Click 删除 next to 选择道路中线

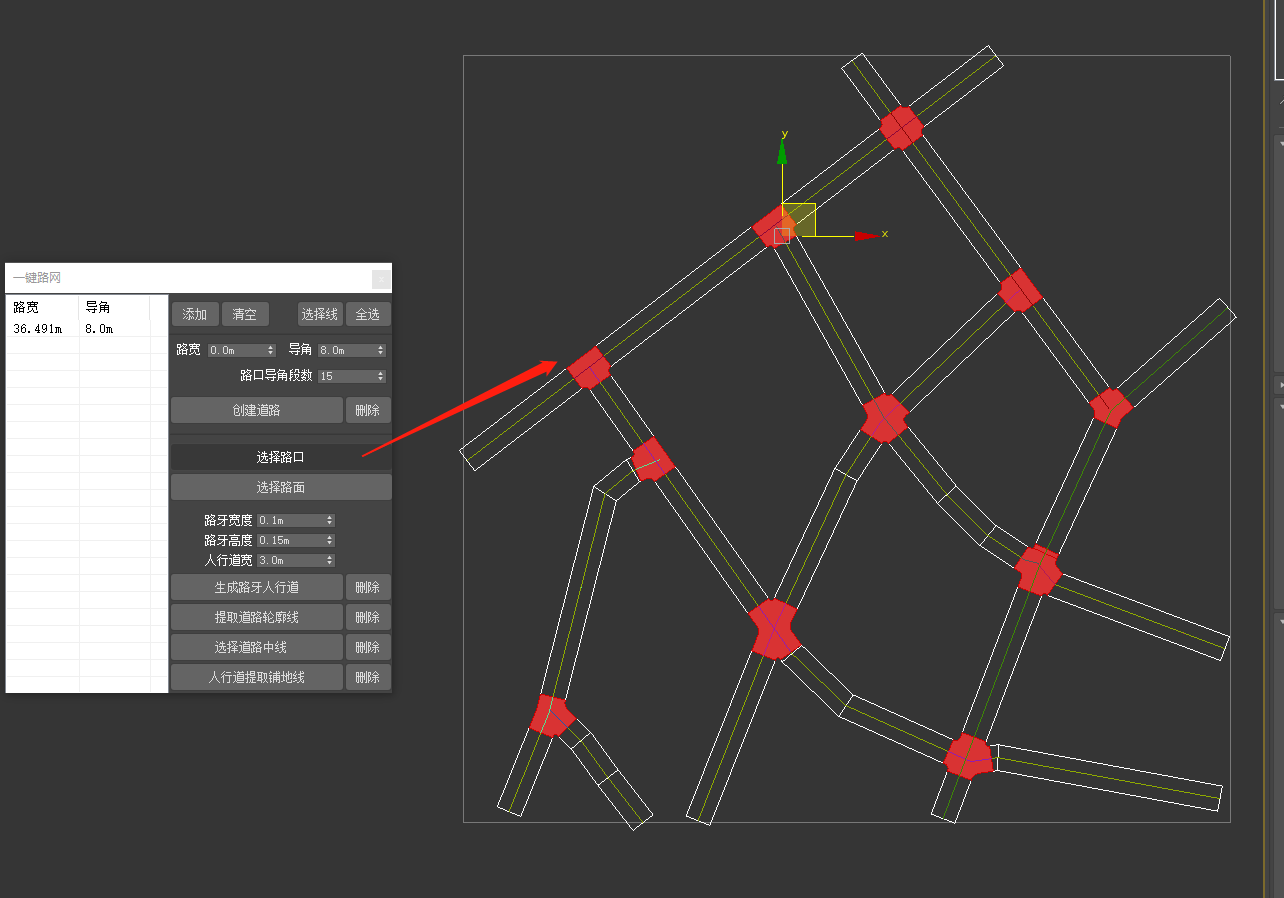(368, 647)
